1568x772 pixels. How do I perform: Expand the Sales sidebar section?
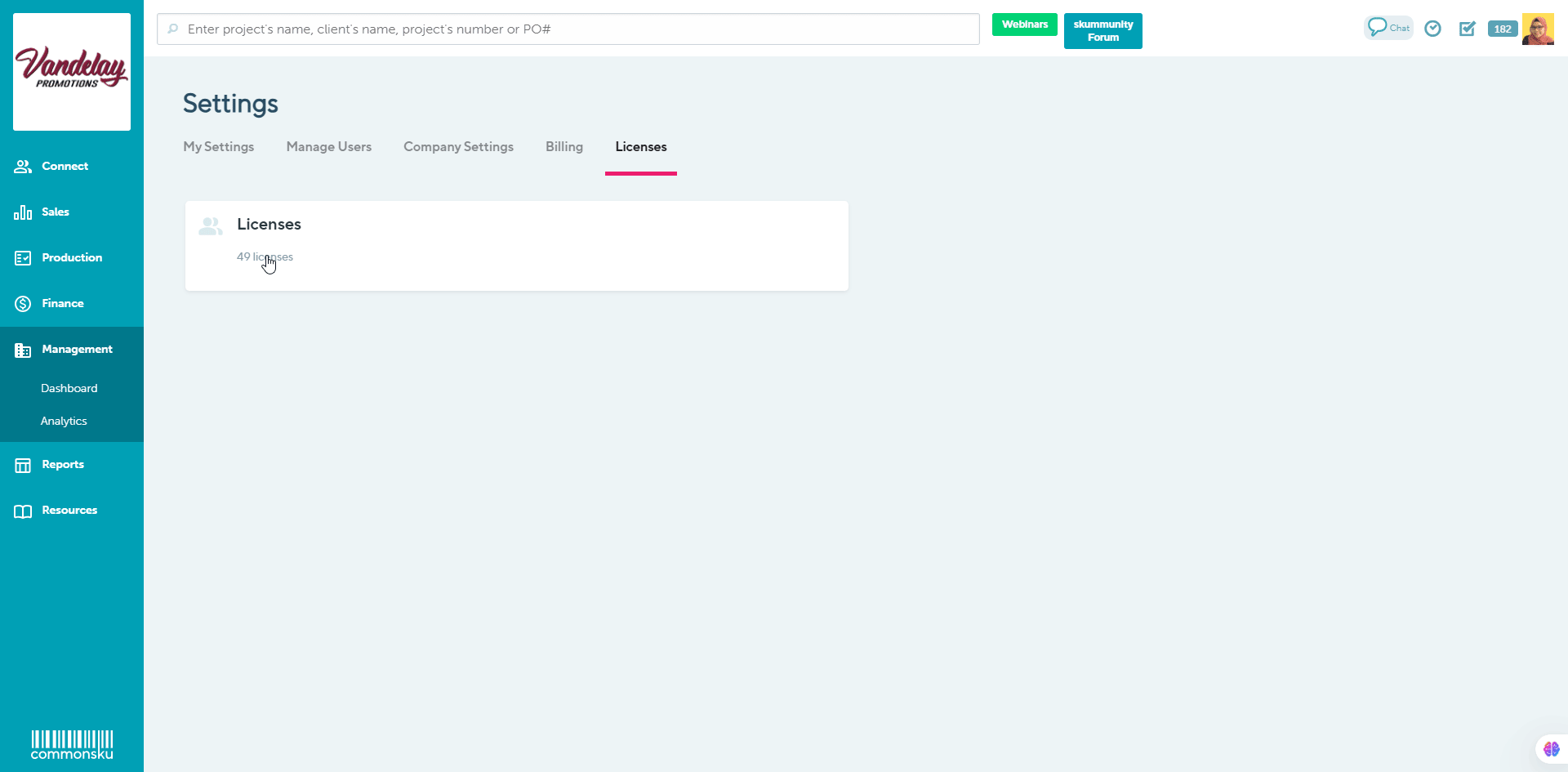point(55,212)
